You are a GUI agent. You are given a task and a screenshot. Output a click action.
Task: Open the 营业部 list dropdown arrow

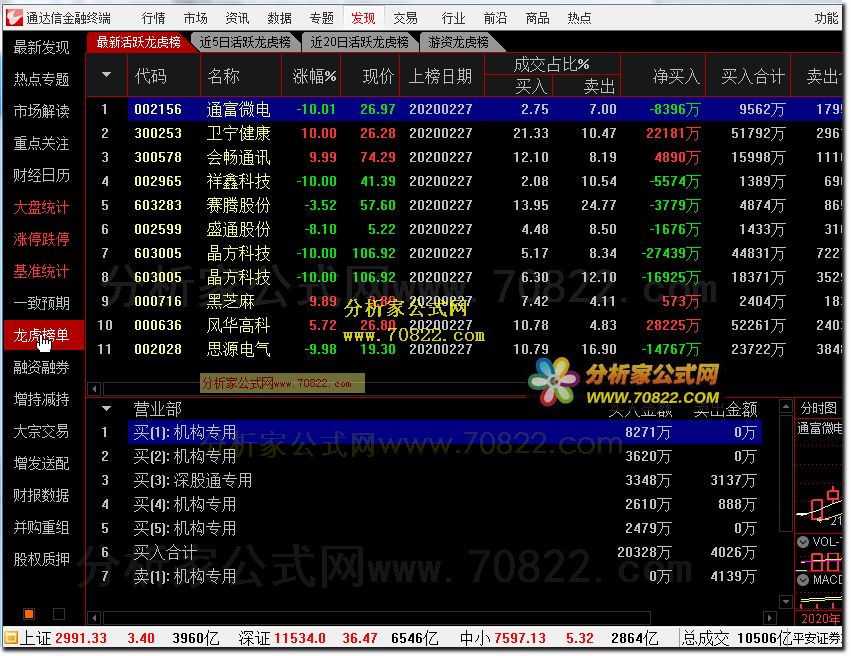106,408
